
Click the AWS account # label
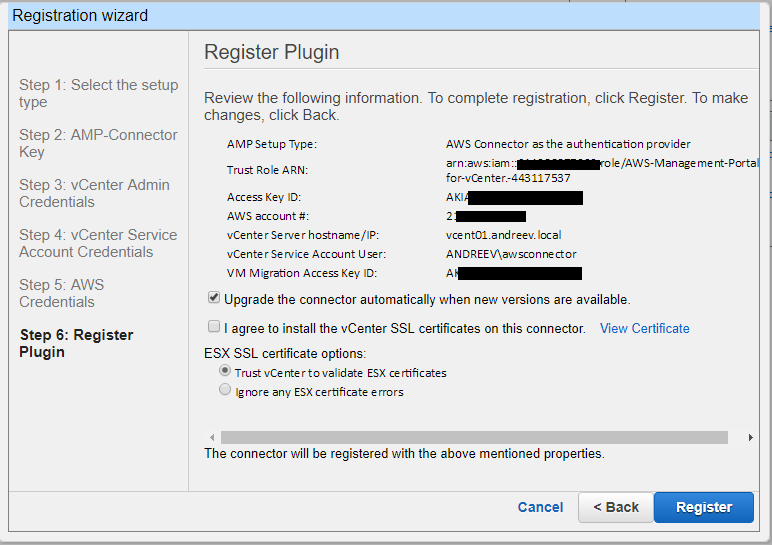coord(268,216)
